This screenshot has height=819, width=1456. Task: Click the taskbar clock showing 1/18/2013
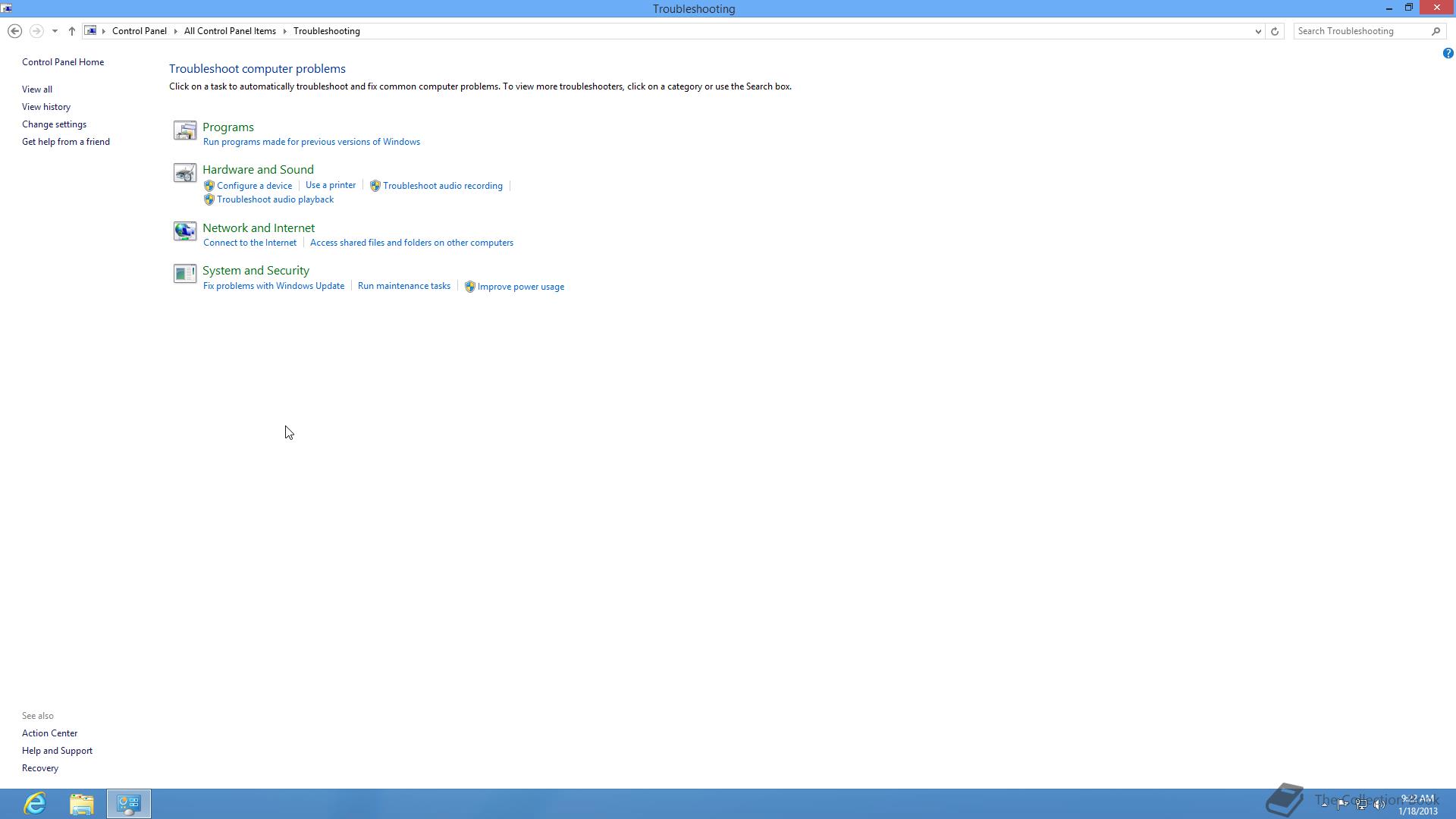click(1418, 805)
